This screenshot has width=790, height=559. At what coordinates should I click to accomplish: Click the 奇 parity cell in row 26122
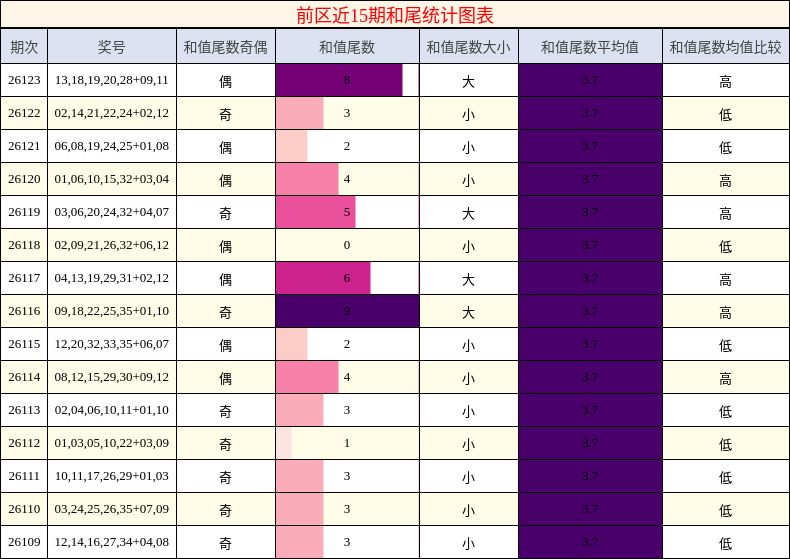point(226,113)
